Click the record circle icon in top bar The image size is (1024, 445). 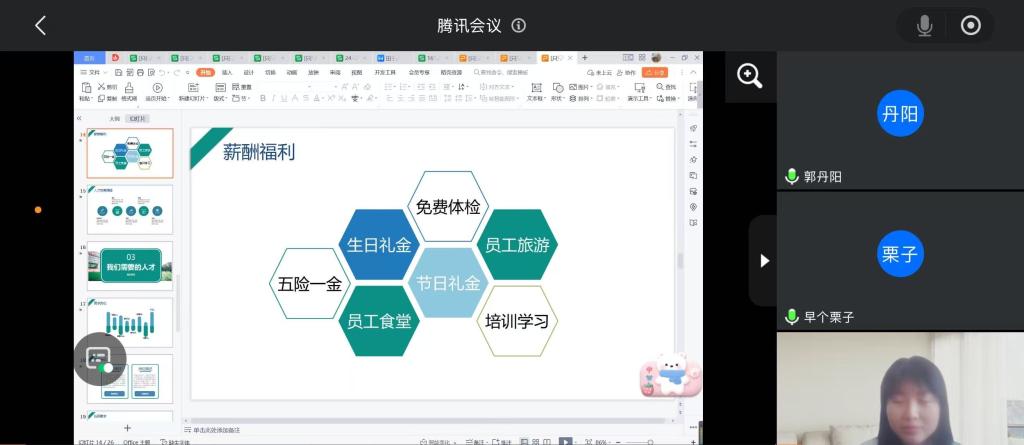pyautogui.click(x=970, y=26)
